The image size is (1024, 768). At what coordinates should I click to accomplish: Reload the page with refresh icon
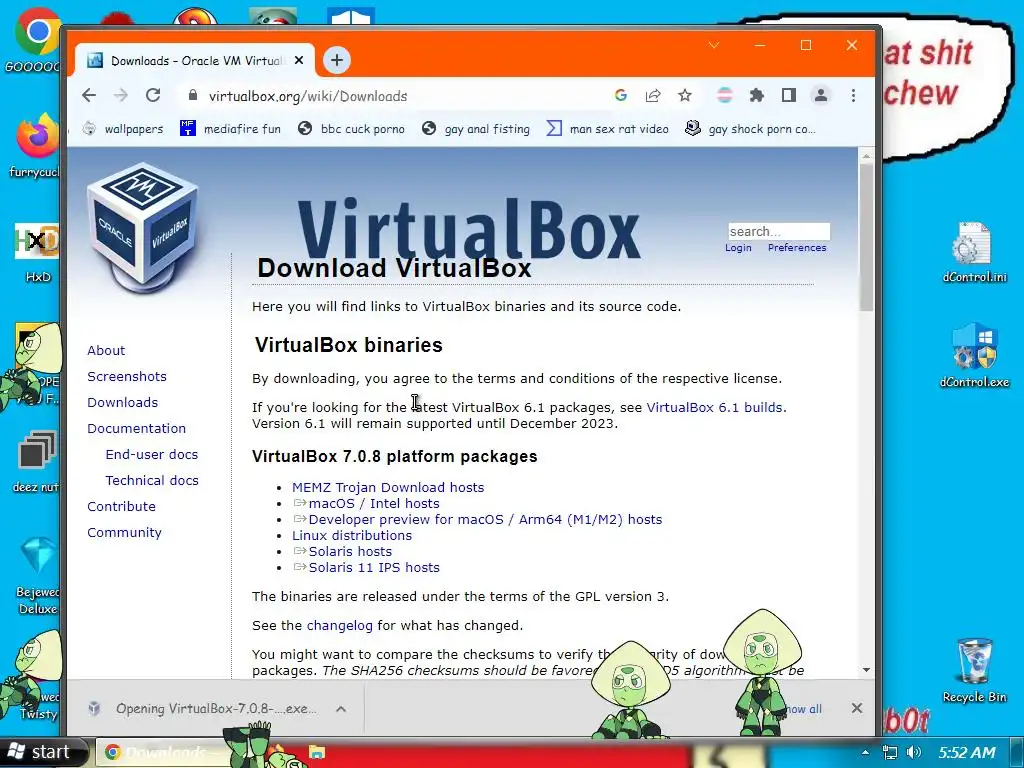153,95
